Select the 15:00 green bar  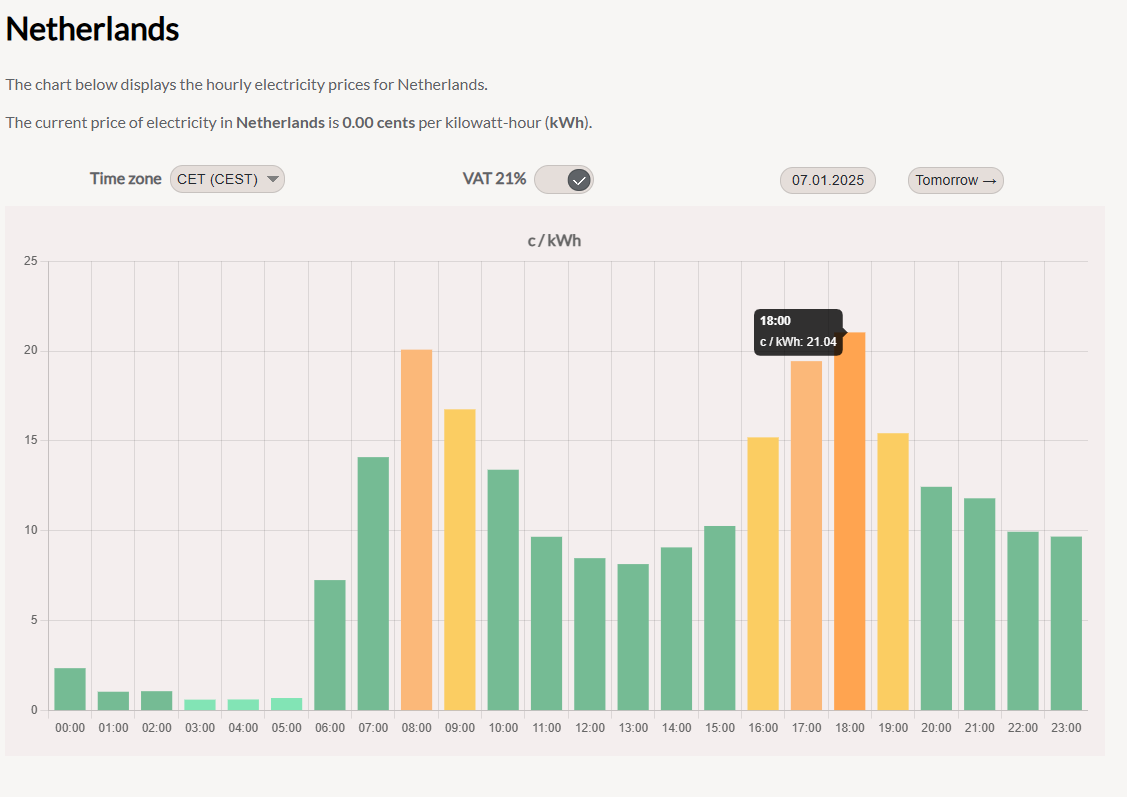[x=720, y=618]
